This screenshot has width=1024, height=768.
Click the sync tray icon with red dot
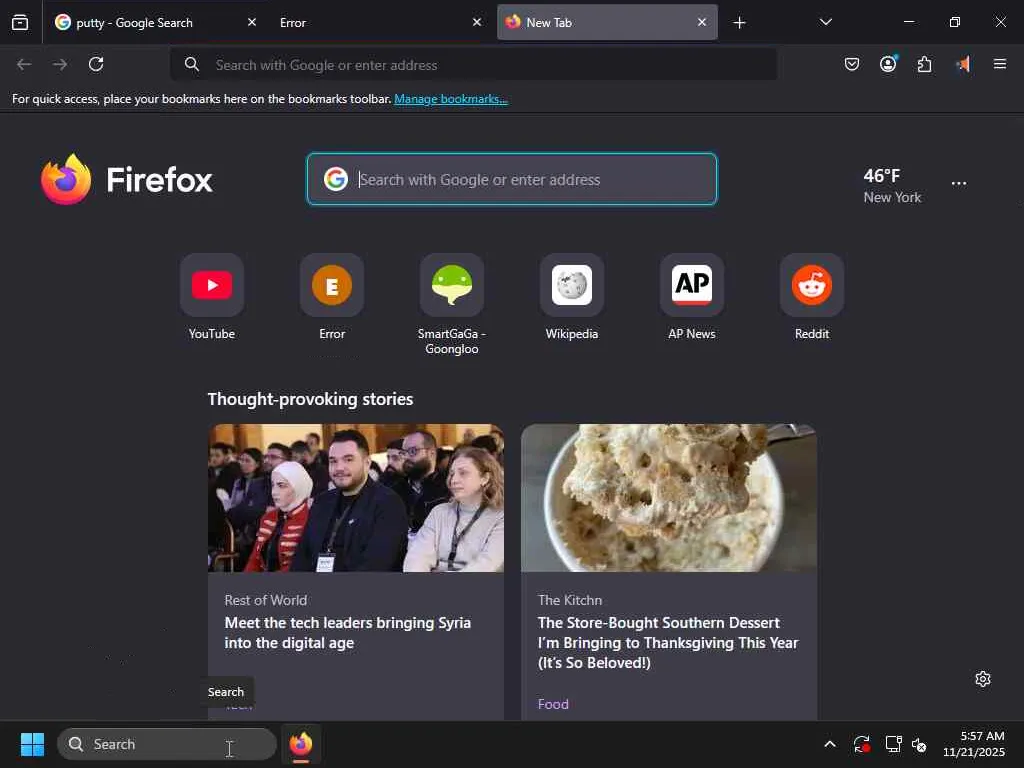tap(861, 744)
